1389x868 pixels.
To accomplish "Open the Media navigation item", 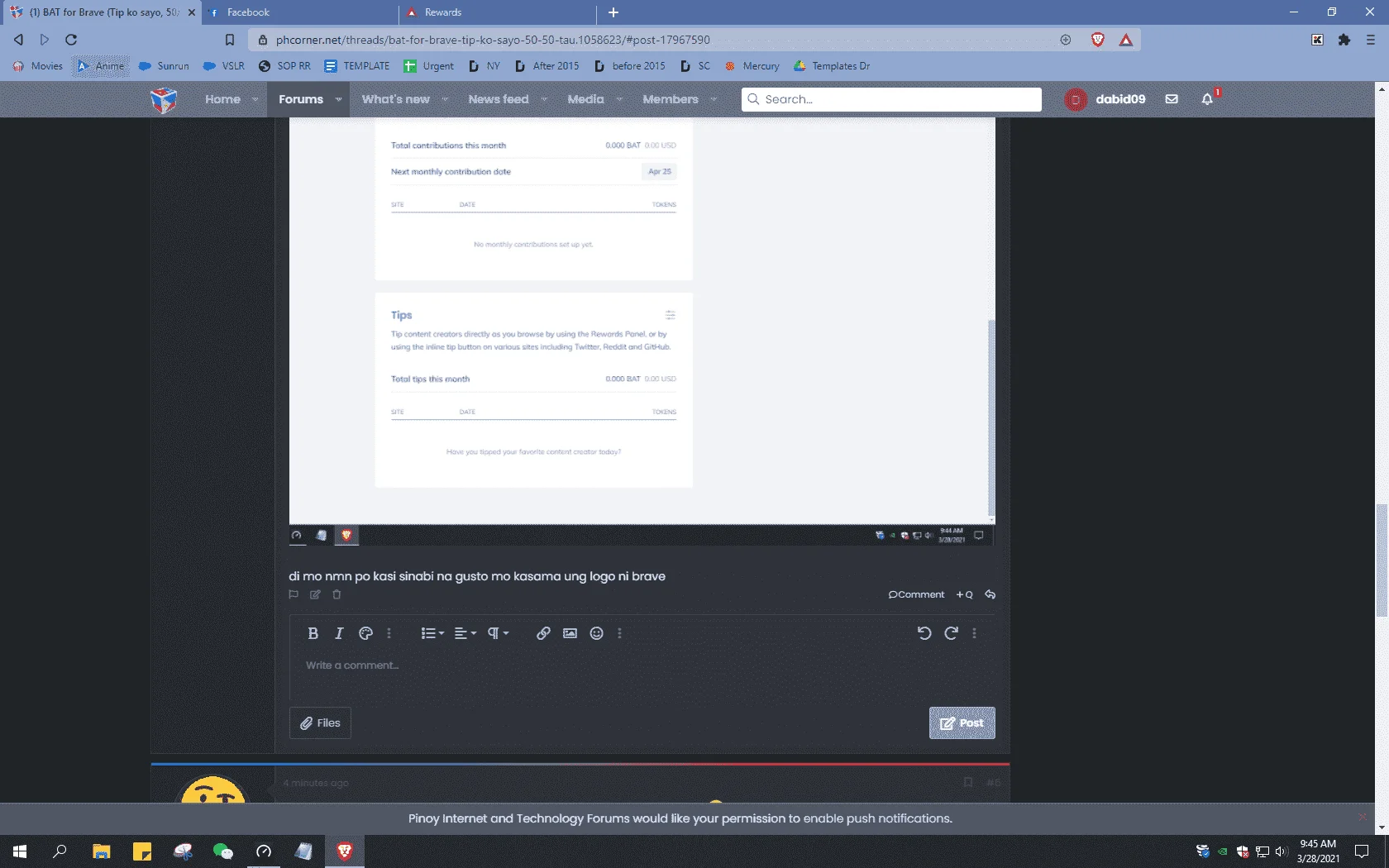I will [585, 99].
